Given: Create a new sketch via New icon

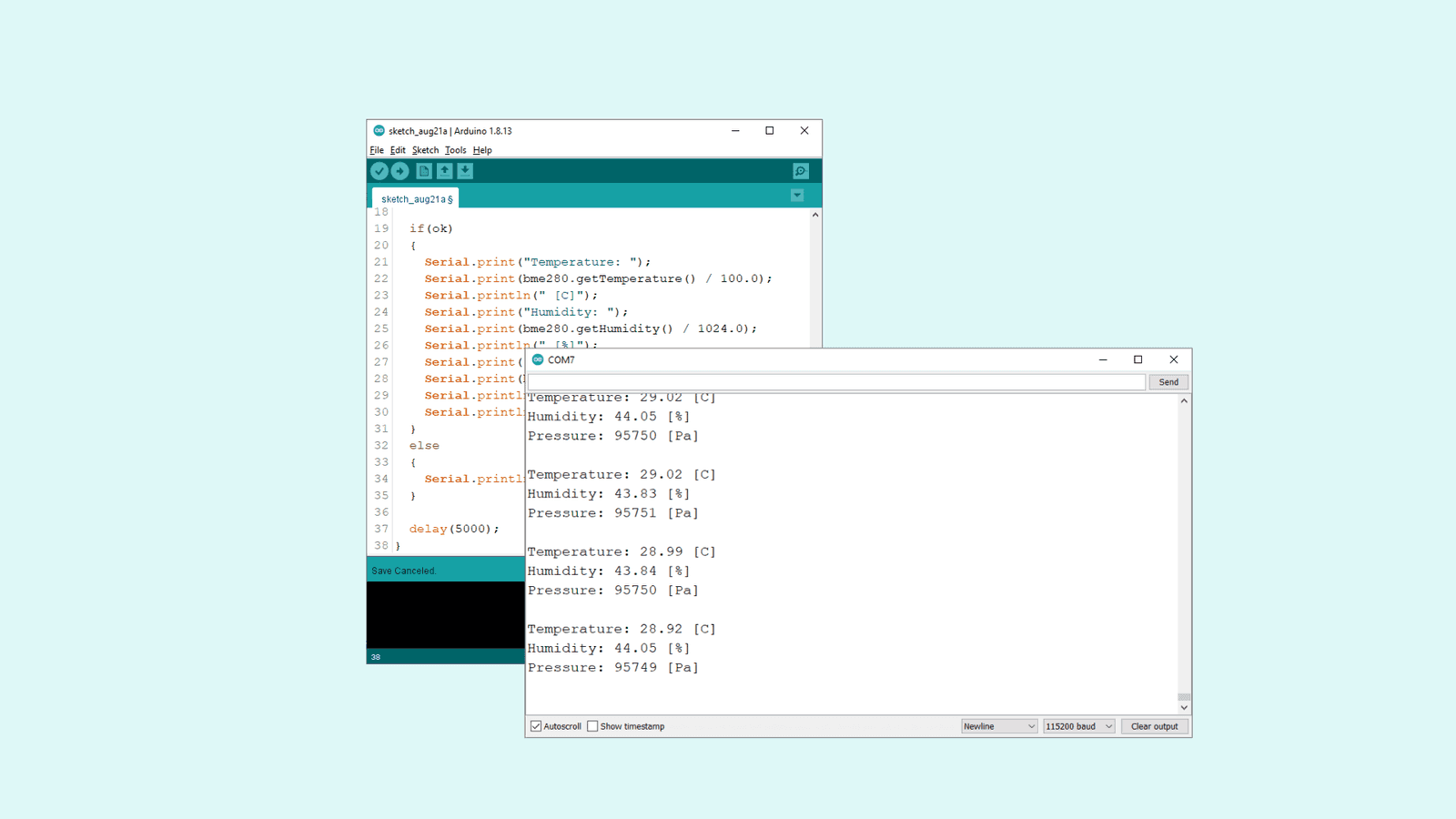Looking at the screenshot, I should 424,170.
